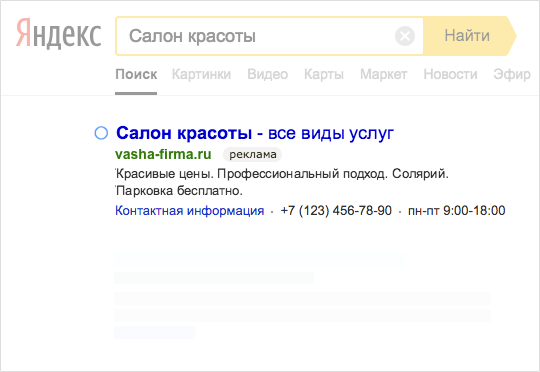Follow the vasha-firma.ru green URL
Viewport: 540px width, 372px height.
[x=163, y=154]
